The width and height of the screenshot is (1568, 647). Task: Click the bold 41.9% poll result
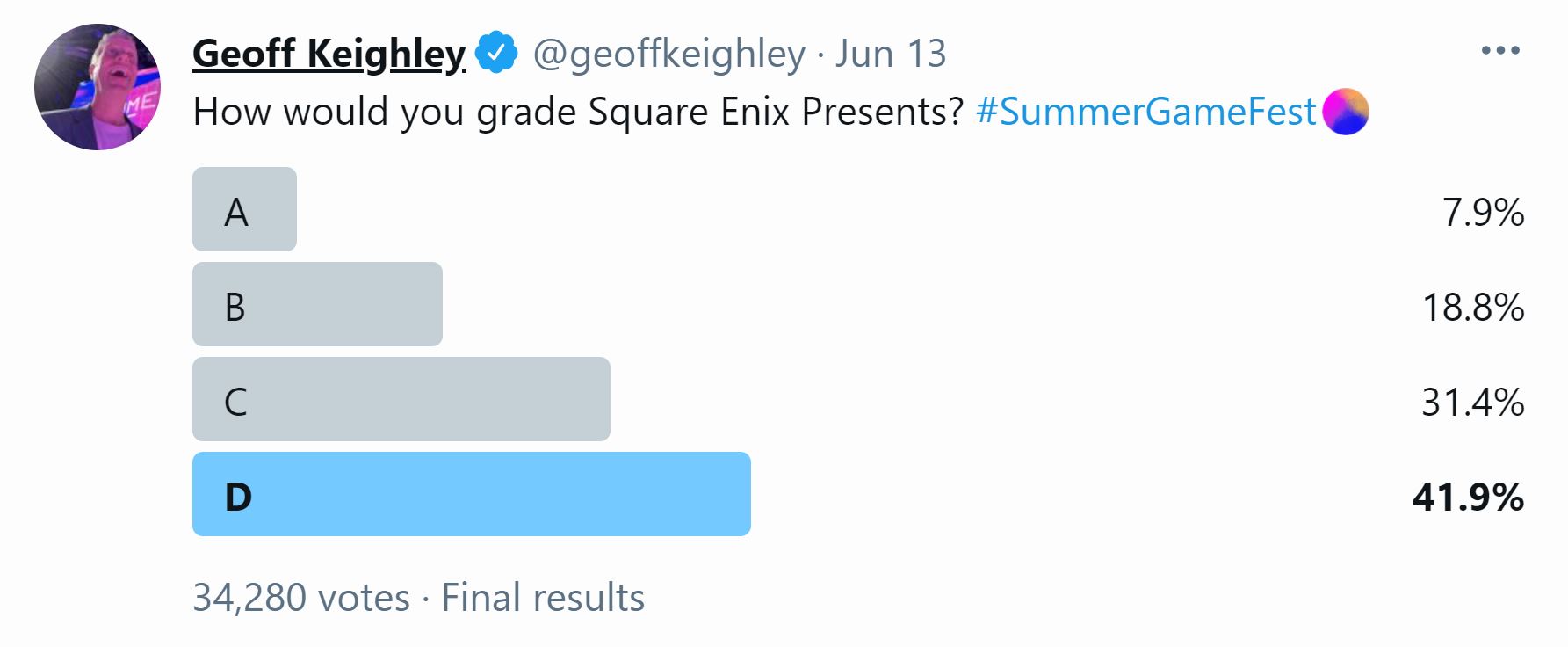1468,498
